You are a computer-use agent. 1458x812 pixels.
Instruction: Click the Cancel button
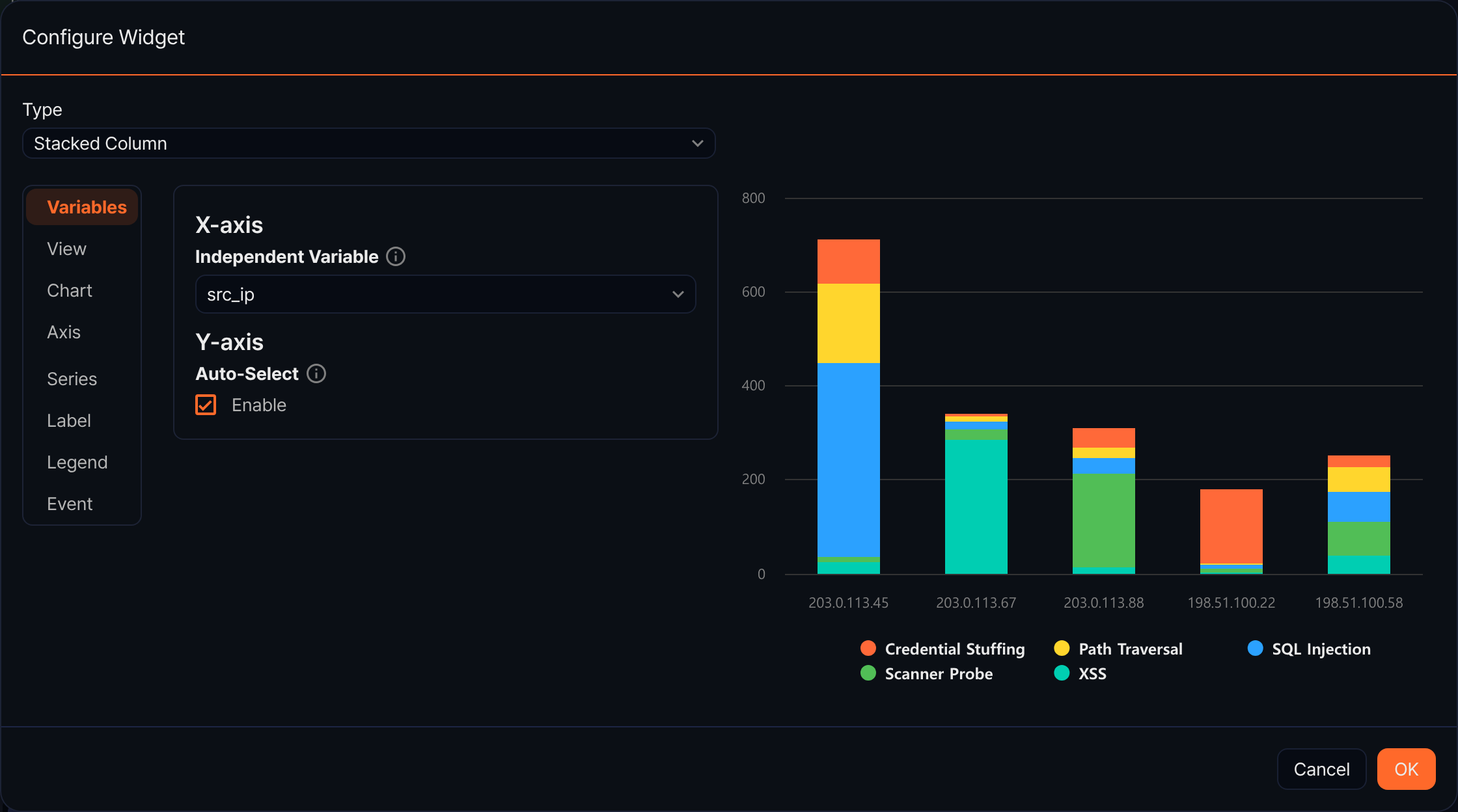coord(1321,769)
